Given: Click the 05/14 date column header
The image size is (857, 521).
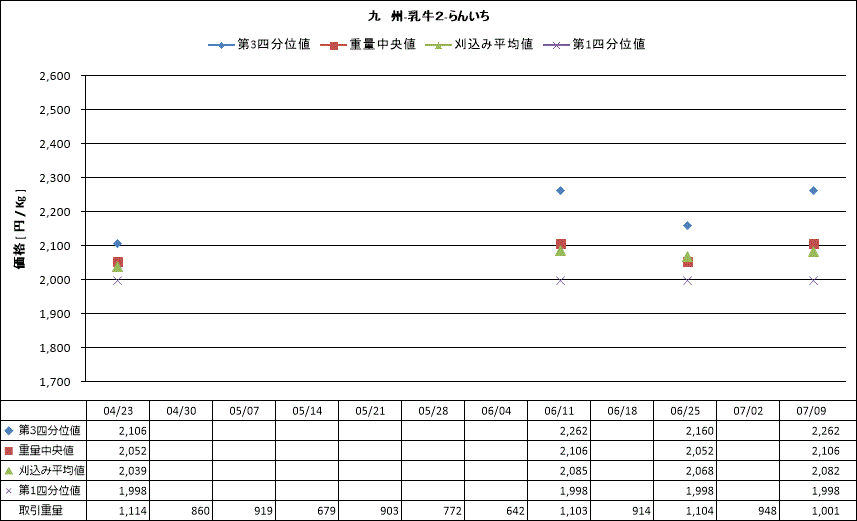Looking at the screenshot, I should click(x=307, y=411).
